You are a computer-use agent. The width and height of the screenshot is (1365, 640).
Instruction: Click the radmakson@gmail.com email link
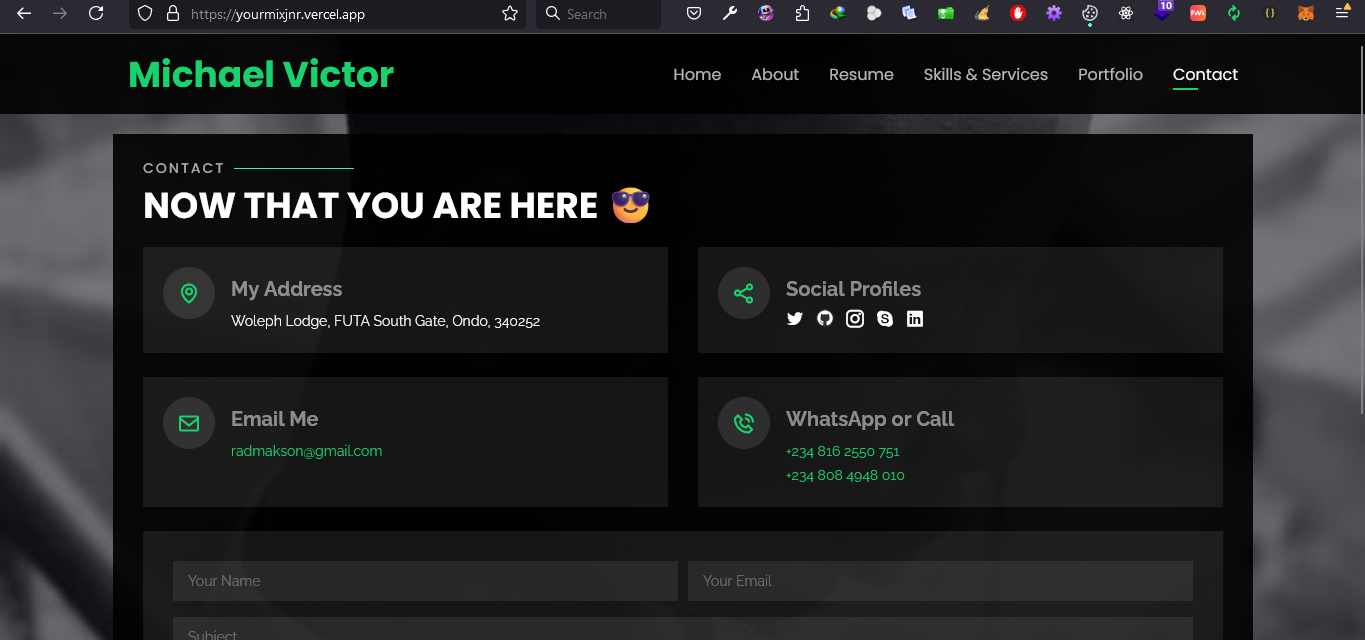click(306, 451)
